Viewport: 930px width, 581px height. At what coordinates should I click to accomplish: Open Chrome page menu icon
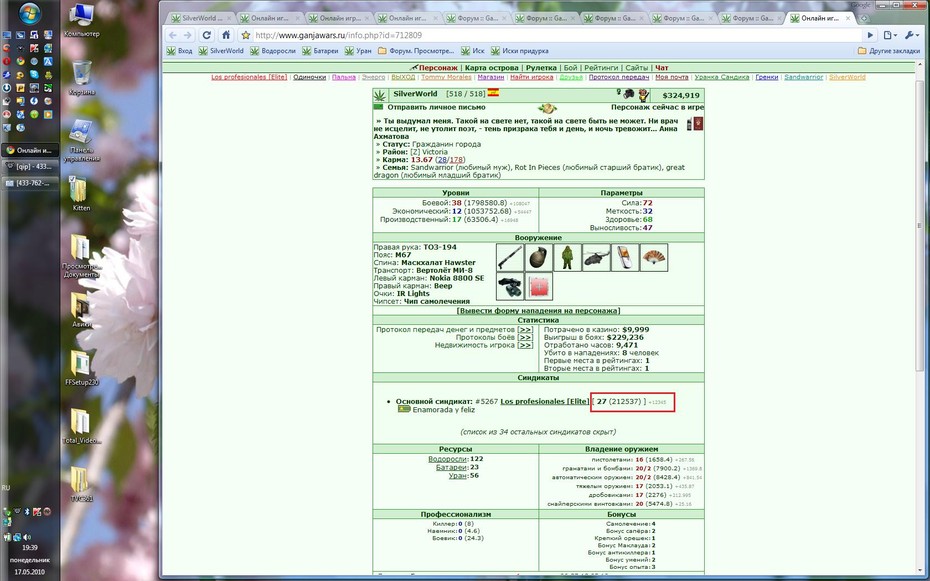coord(890,36)
